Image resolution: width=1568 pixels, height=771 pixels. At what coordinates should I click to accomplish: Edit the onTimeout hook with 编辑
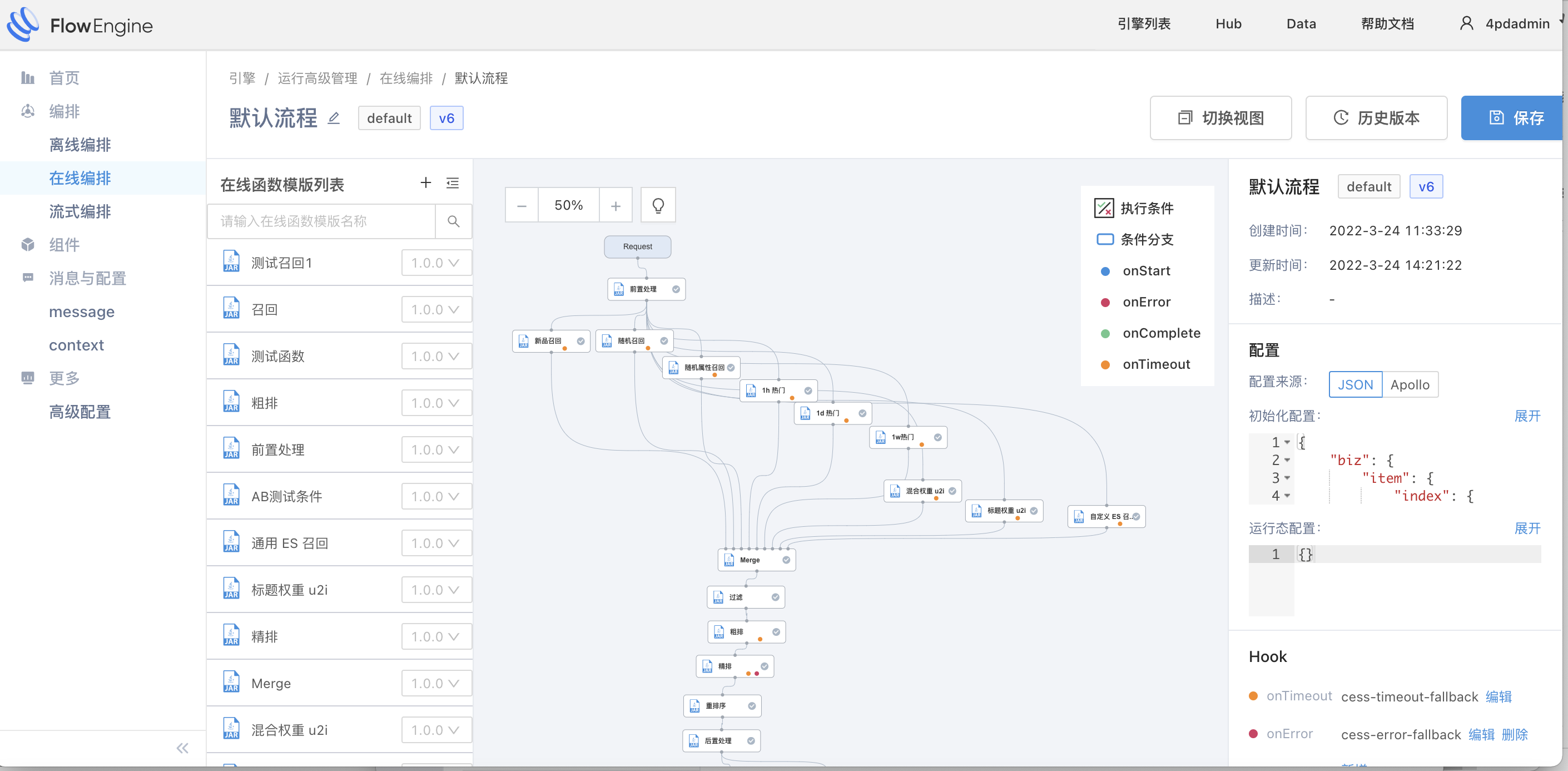pos(1498,696)
